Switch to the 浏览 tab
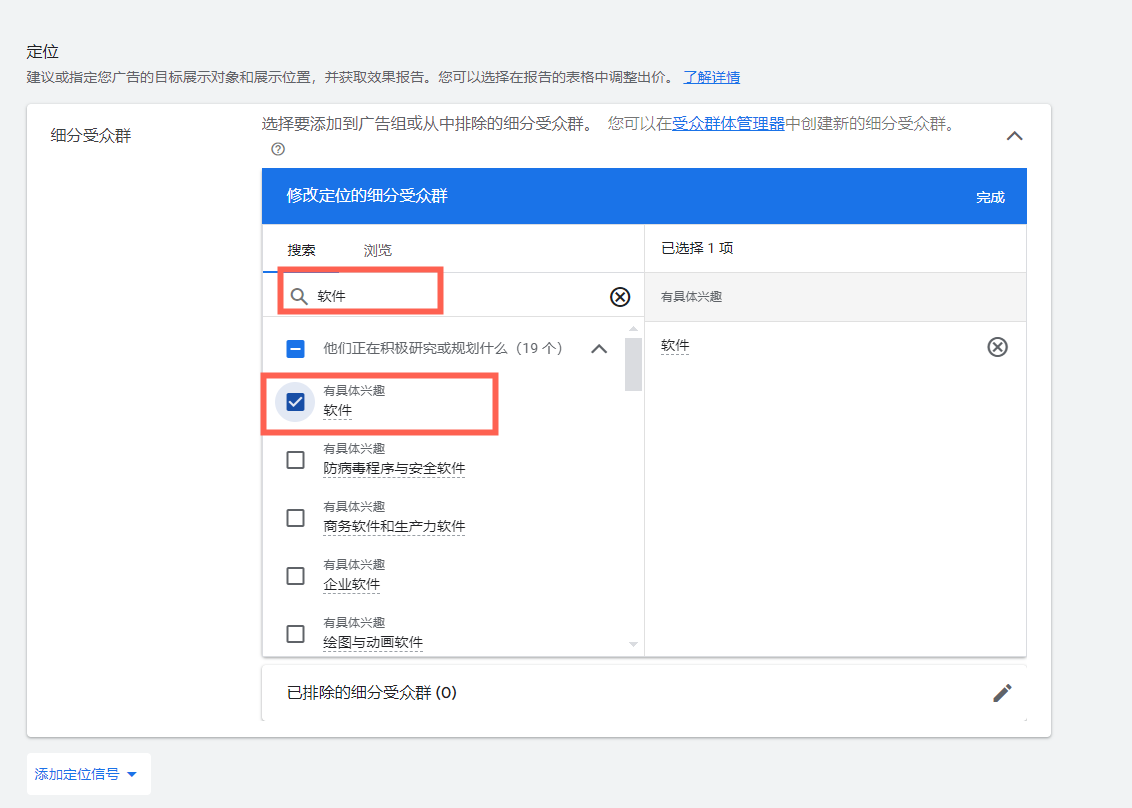 [378, 250]
